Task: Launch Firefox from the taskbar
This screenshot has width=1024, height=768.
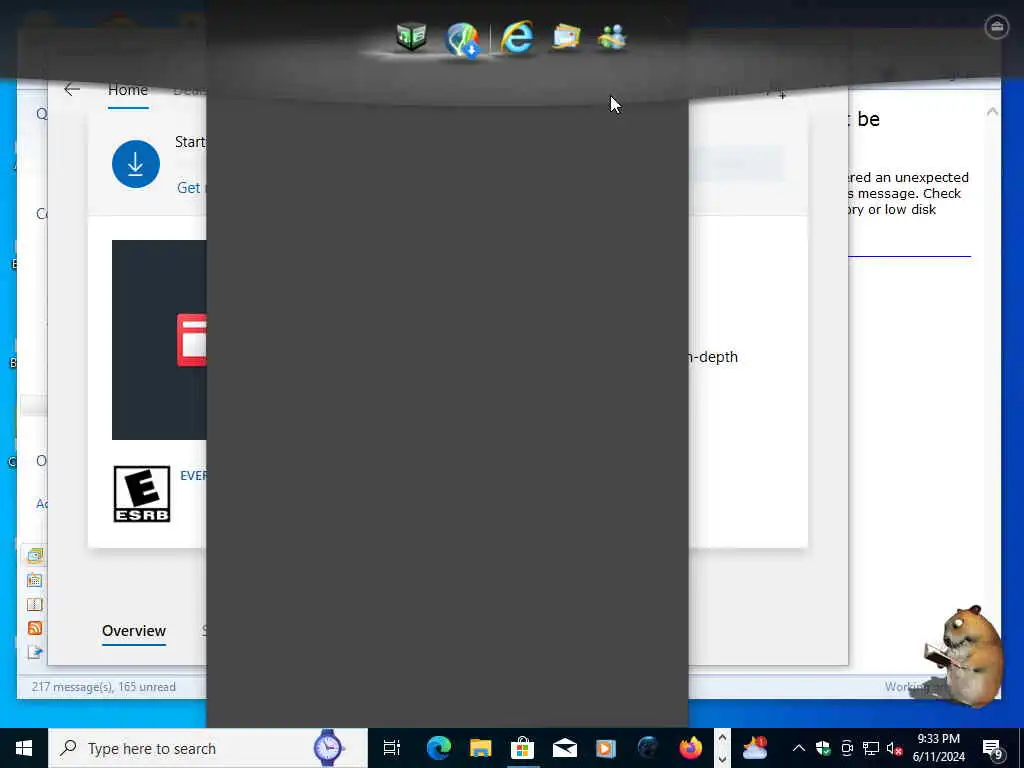Action: point(690,748)
